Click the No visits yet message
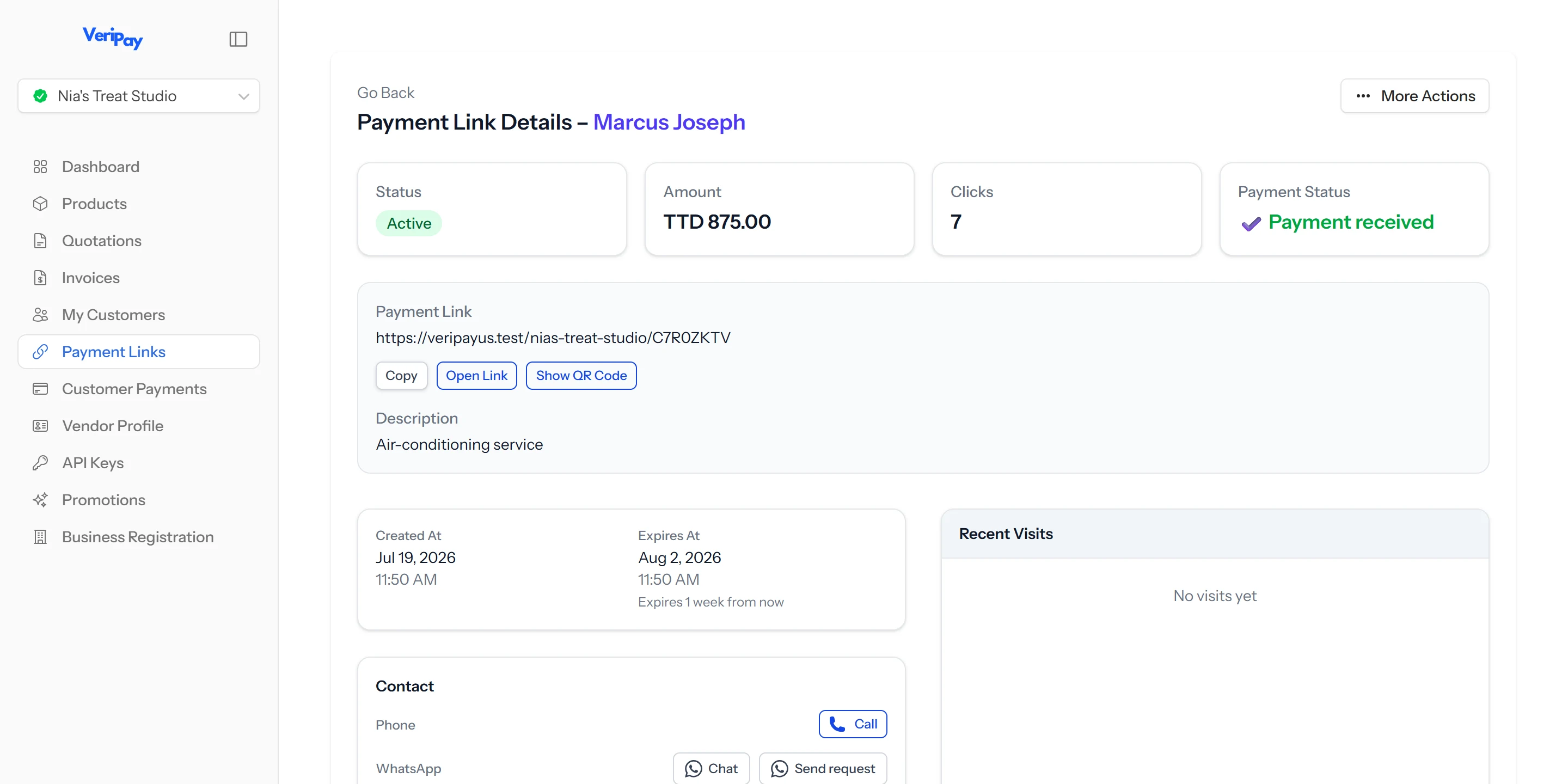This screenshot has height=784, width=1568. click(1214, 596)
